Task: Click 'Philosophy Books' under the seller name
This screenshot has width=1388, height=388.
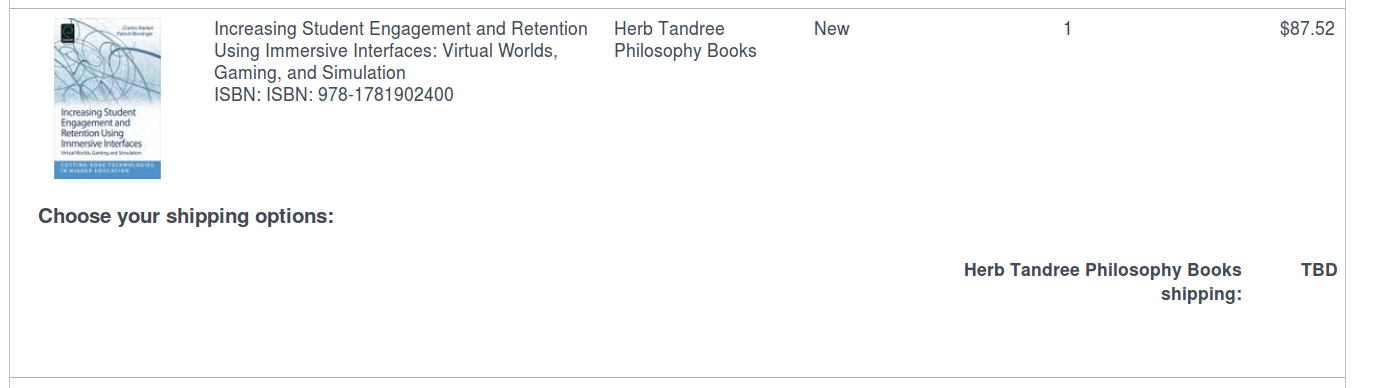Action: [x=685, y=51]
